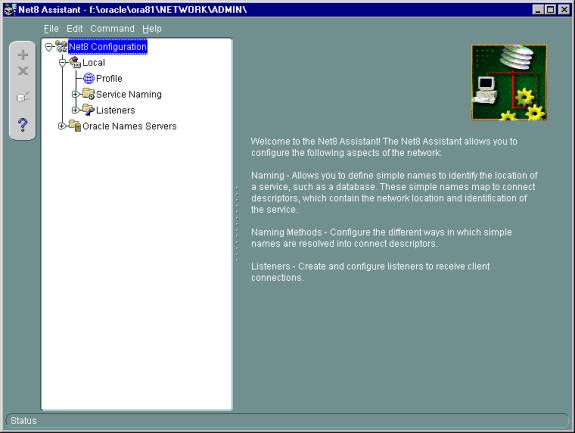The image size is (575, 433).
Task: Expand the Oracle Names Servers node
Action: pyautogui.click(x=62, y=126)
